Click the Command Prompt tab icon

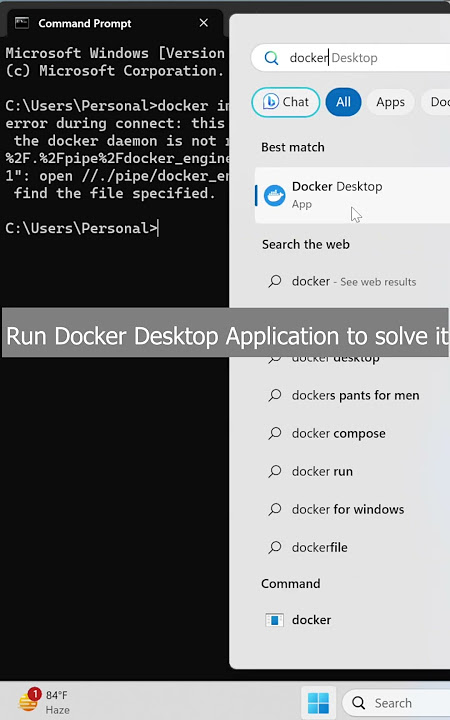click(x=22, y=23)
